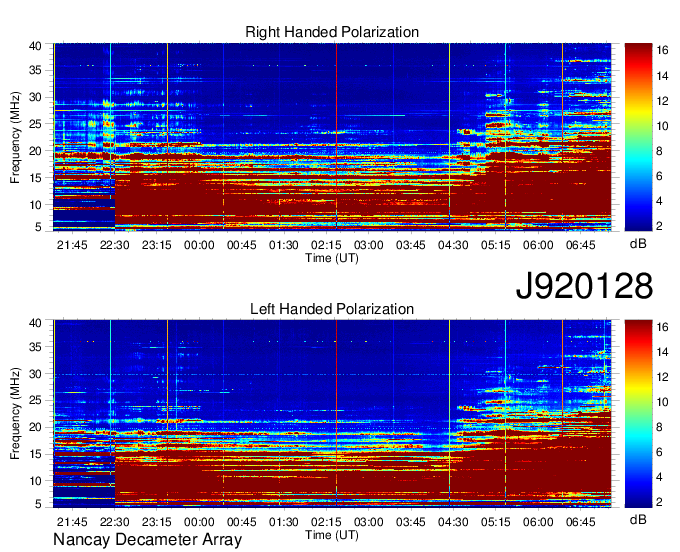Viewport: 680px width, 552px height.
Task: Click the 21:45 time tick on top plot
Action: (72, 245)
